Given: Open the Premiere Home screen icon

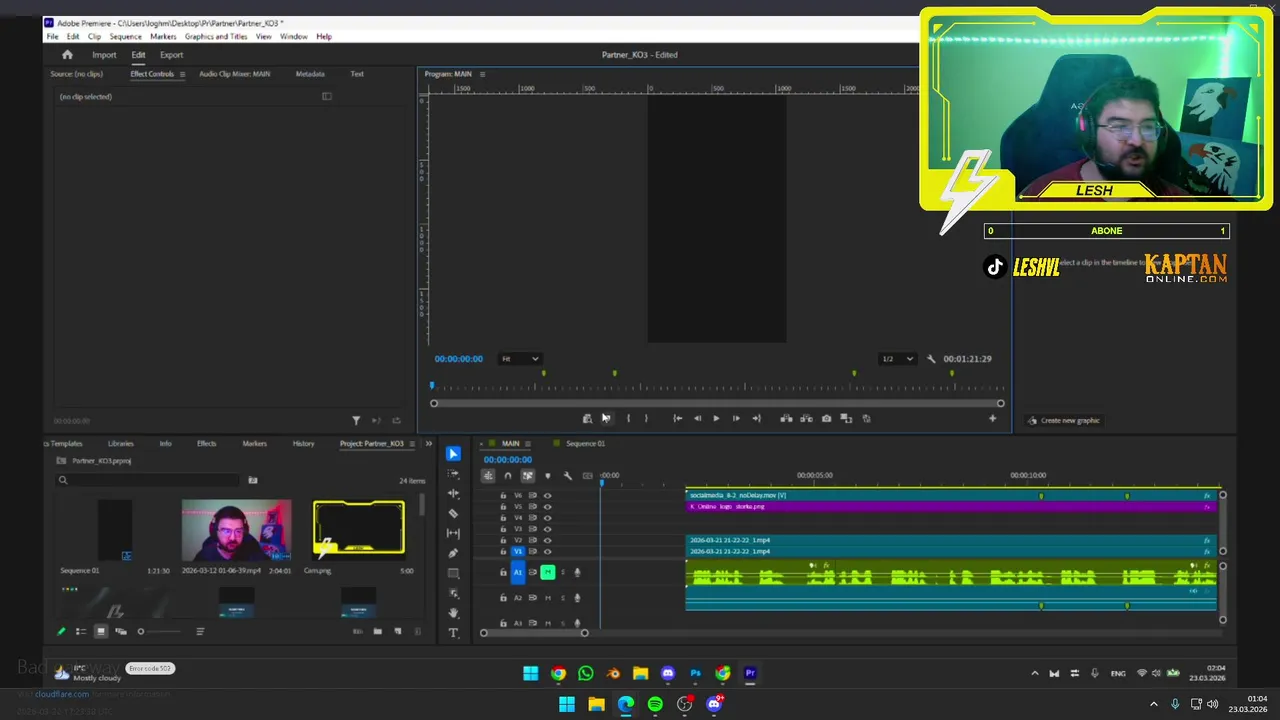Looking at the screenshot, I should (67, 55).
